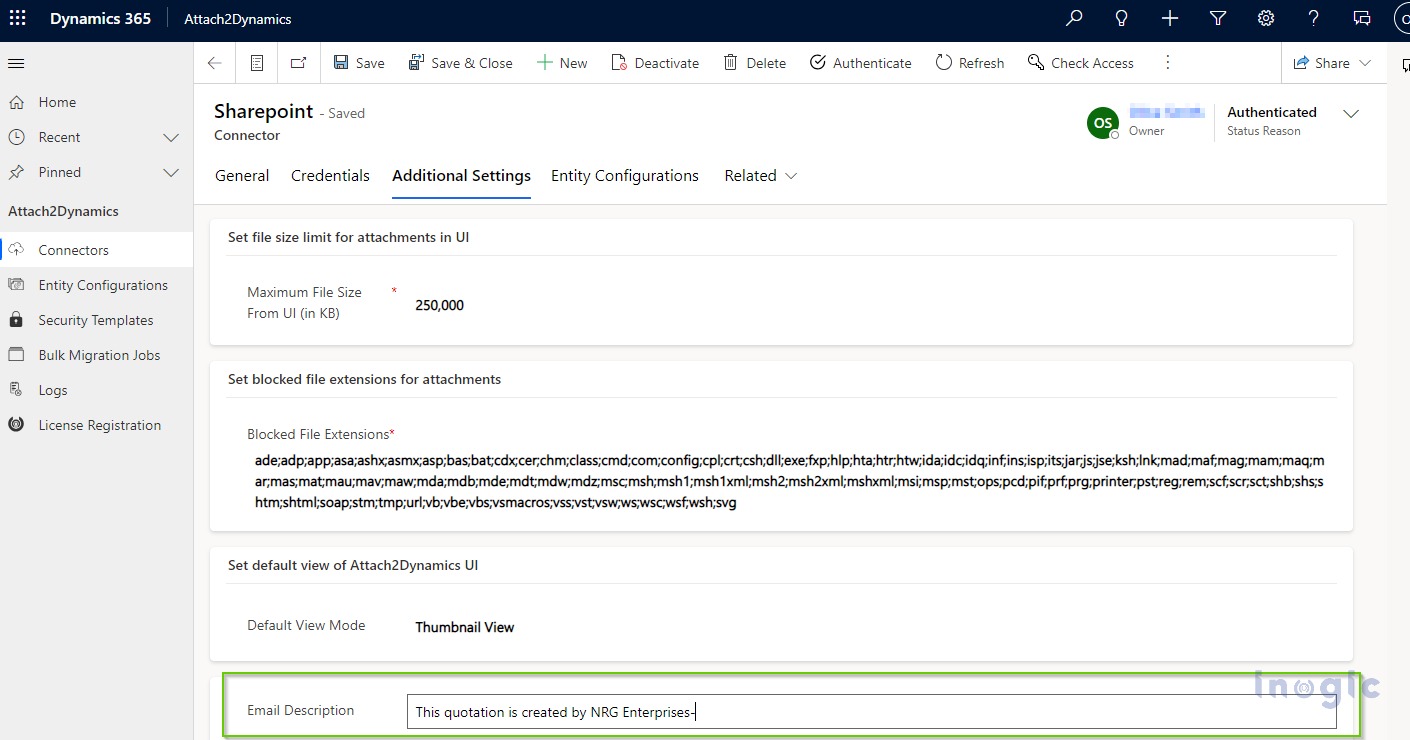Click the Blocked File Extensions text field
The height and width of the screenshot is (740, 1410).
tap(790, 482)
